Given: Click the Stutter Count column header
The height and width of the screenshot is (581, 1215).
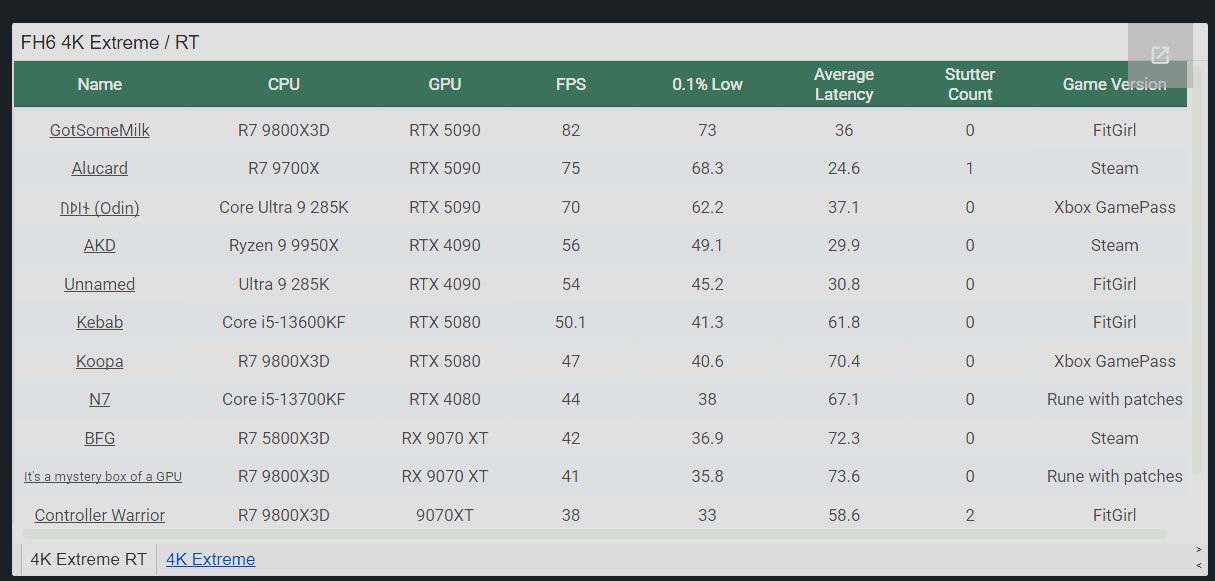Looking at the screenshot, I should coord(970,84).
